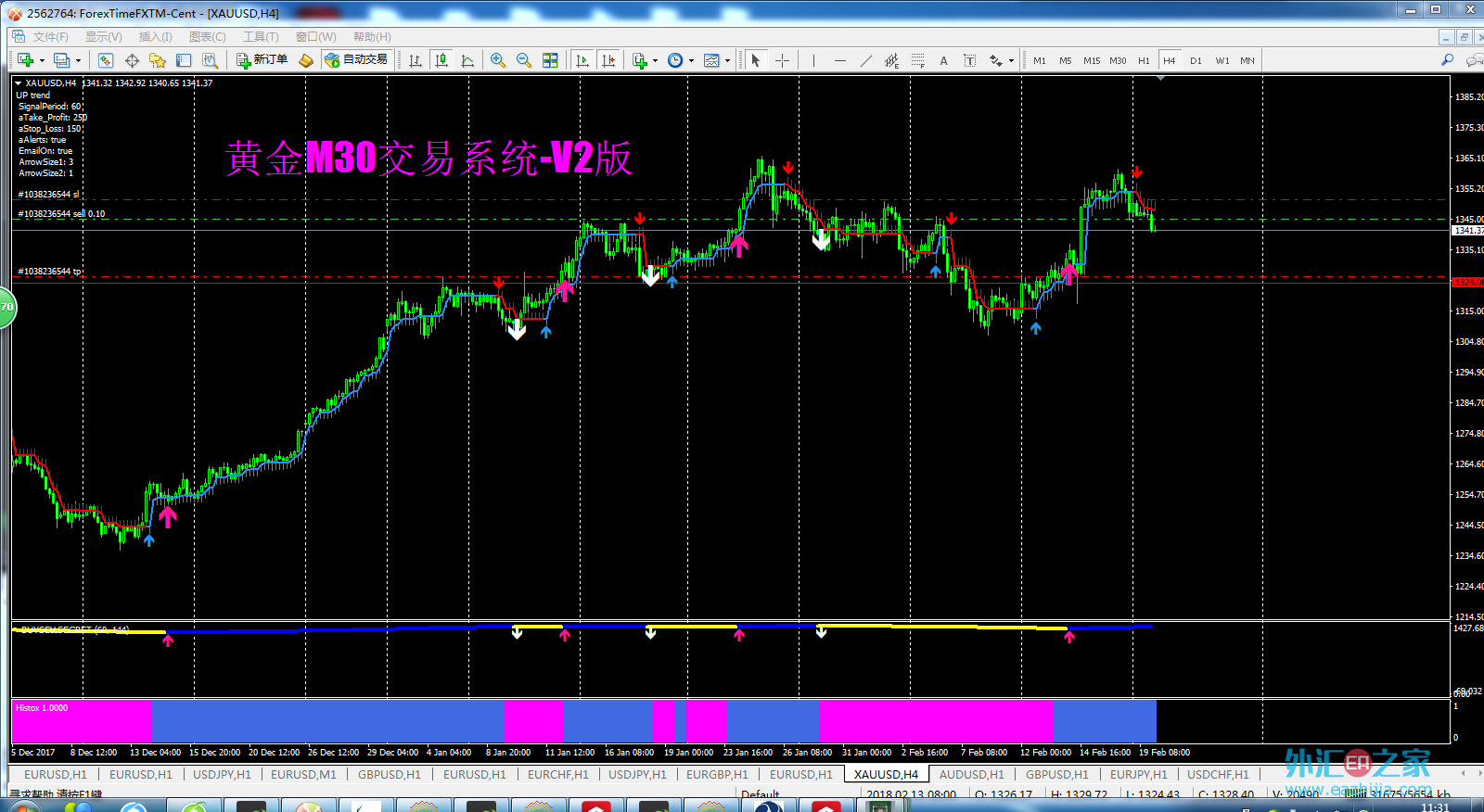The width and height of the screenshot is (1484, 812).
Task: Switch timeframe to M30
Action: pos(1118,60)
